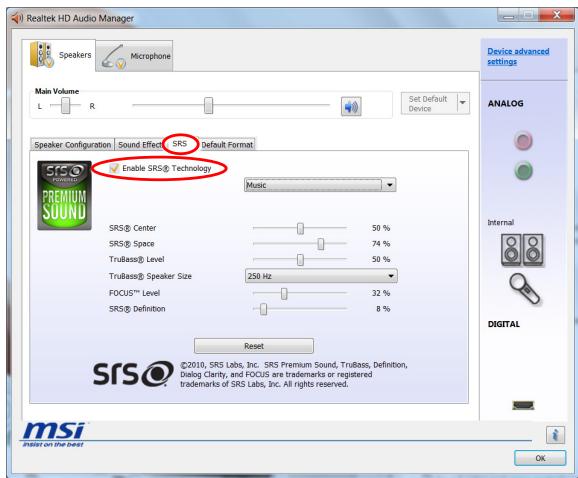Screen dimensions: 578x478
Task: Click the SRS Space slider handle
Action: (321, 244)
